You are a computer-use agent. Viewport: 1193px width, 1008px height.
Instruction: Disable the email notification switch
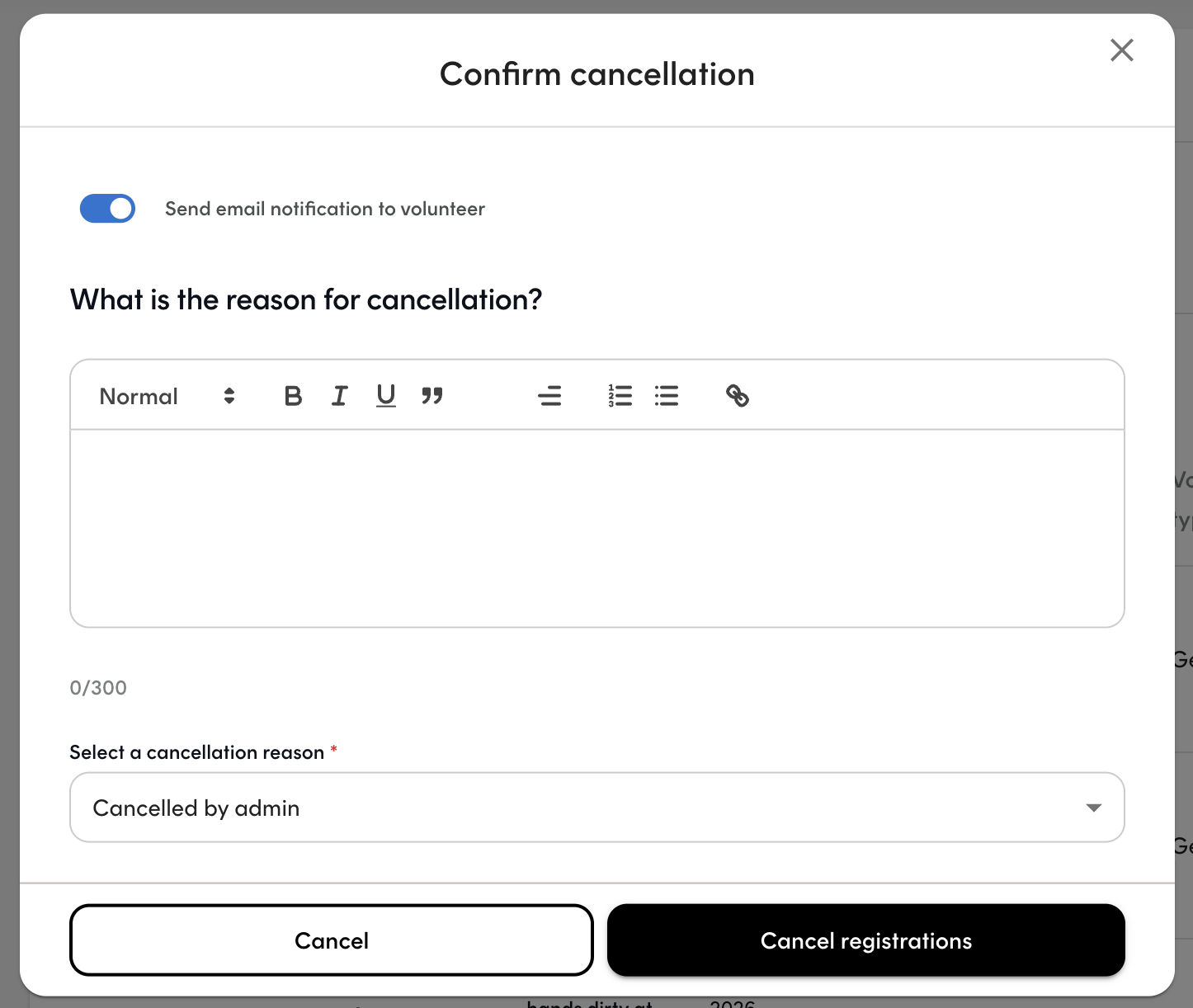click(107, 209)
